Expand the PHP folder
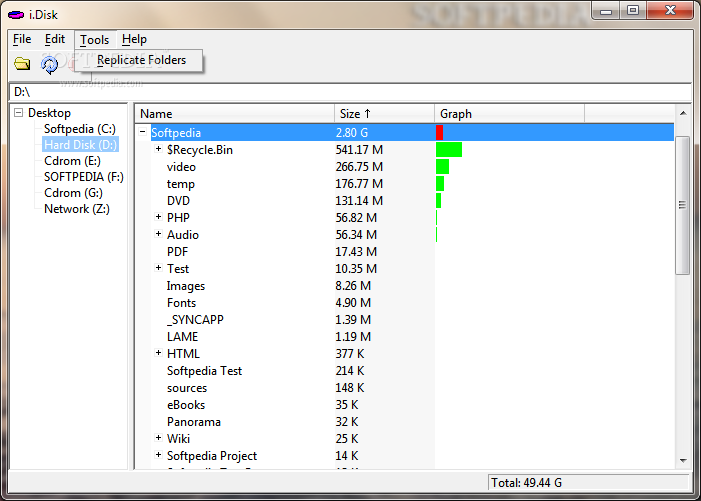 (x=158, y=217)
